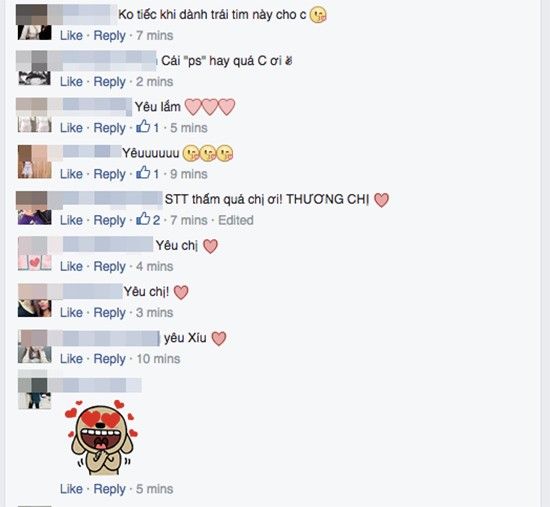Click the heart emoji after "THƯƠNG CHỊ"
This screenshot has height=507, width=550.
[x=382, y=200]
